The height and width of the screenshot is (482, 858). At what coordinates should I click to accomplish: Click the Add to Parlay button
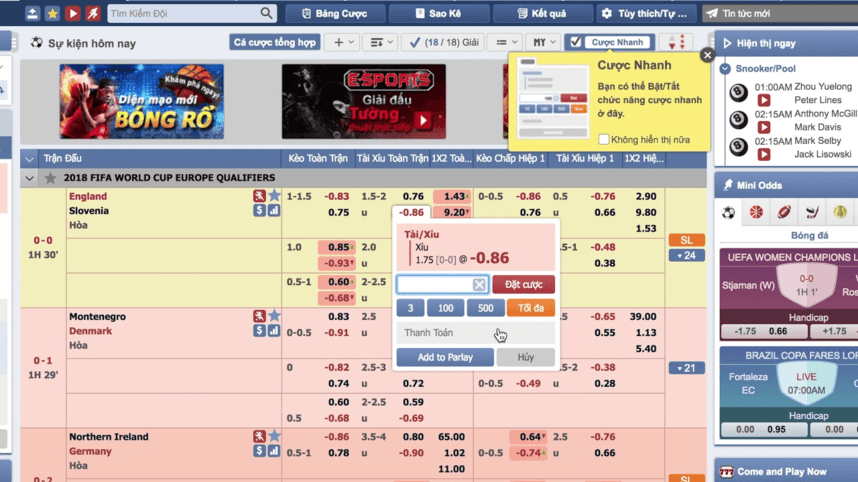point(445,357)
